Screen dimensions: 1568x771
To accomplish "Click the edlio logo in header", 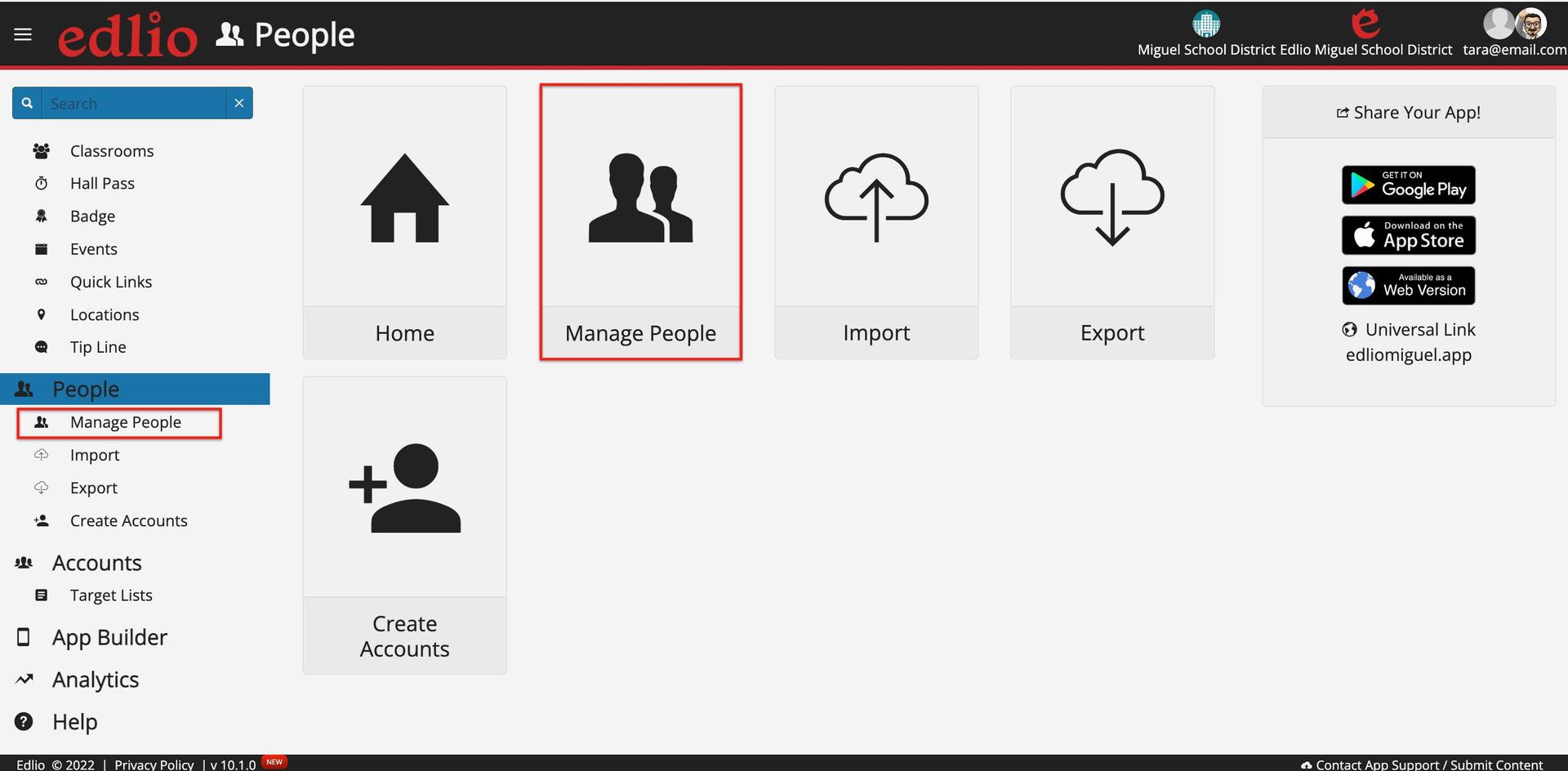I will (x=127, y=35).
